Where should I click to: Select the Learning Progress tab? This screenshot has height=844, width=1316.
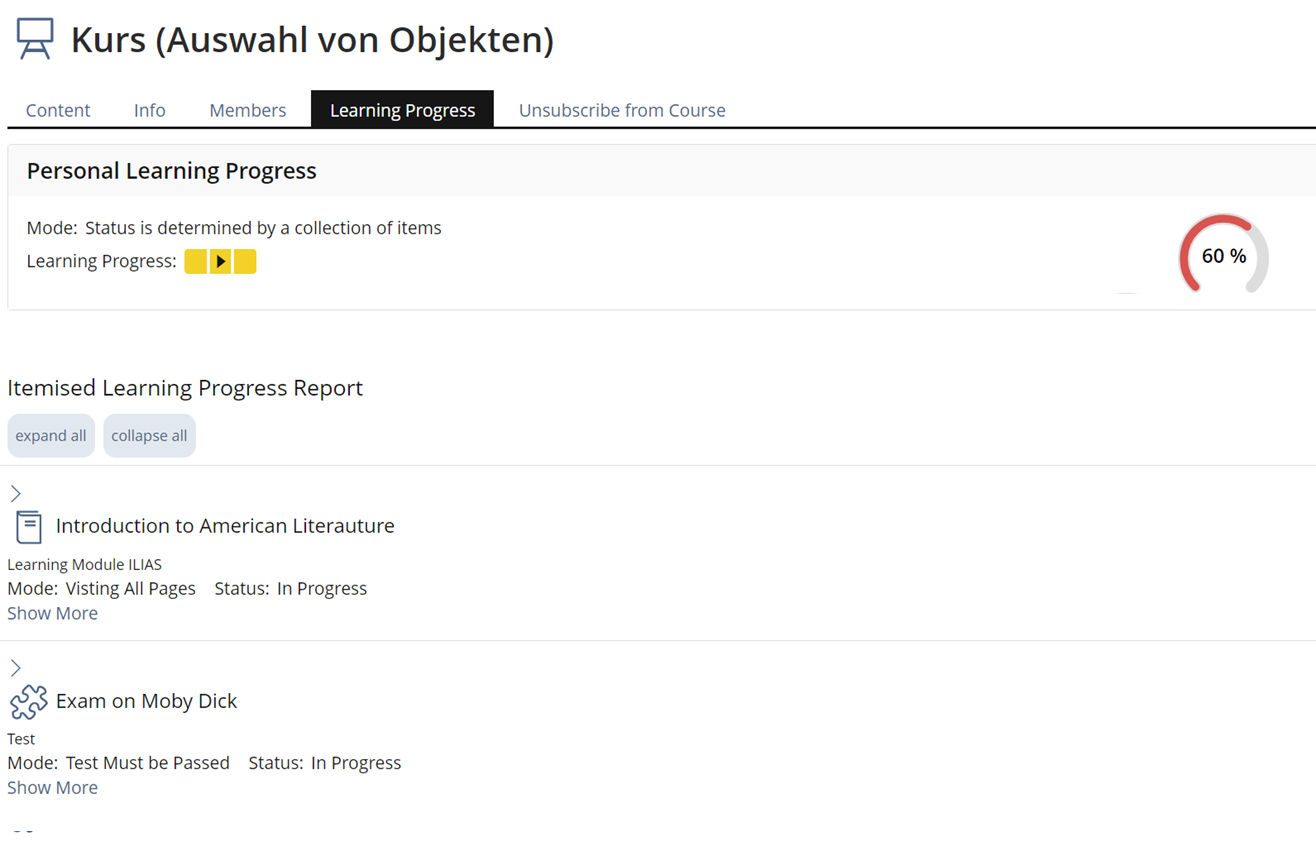click(x=402, y=110)
